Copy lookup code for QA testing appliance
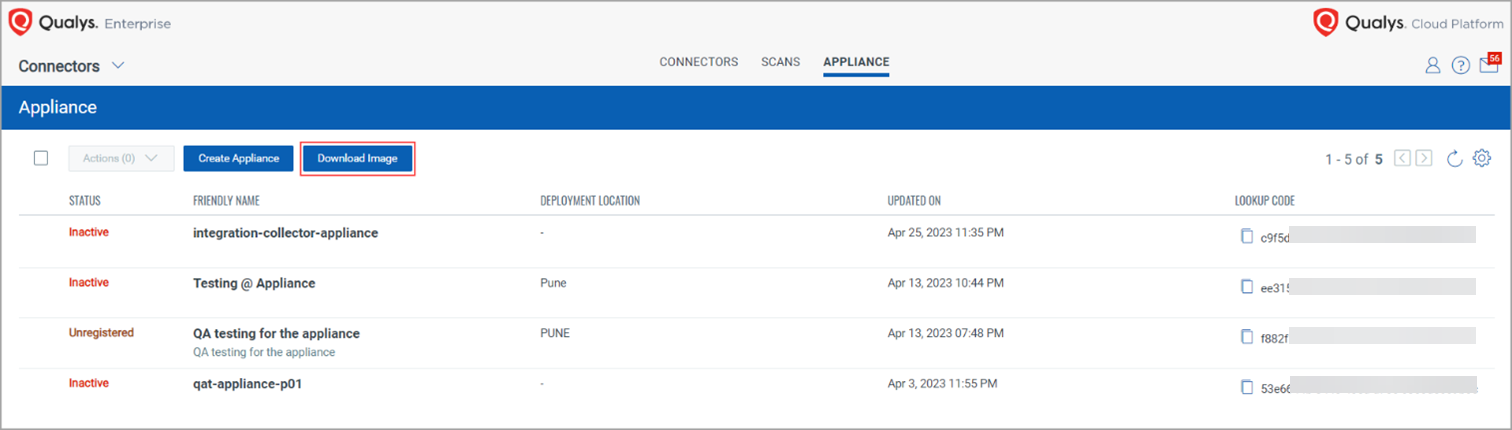Screen dimensions: 1512x430 (1246, 337)
